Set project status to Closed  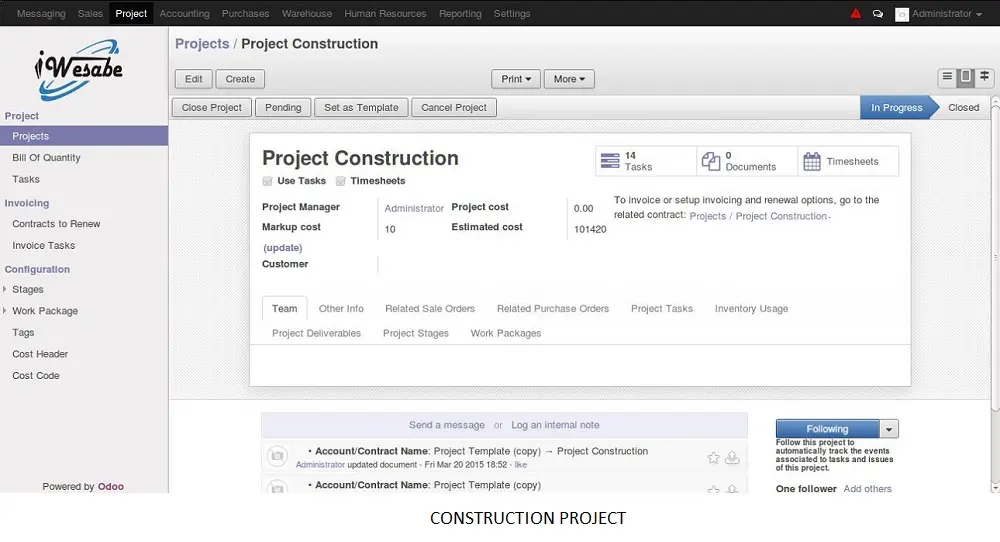(963, 108)
